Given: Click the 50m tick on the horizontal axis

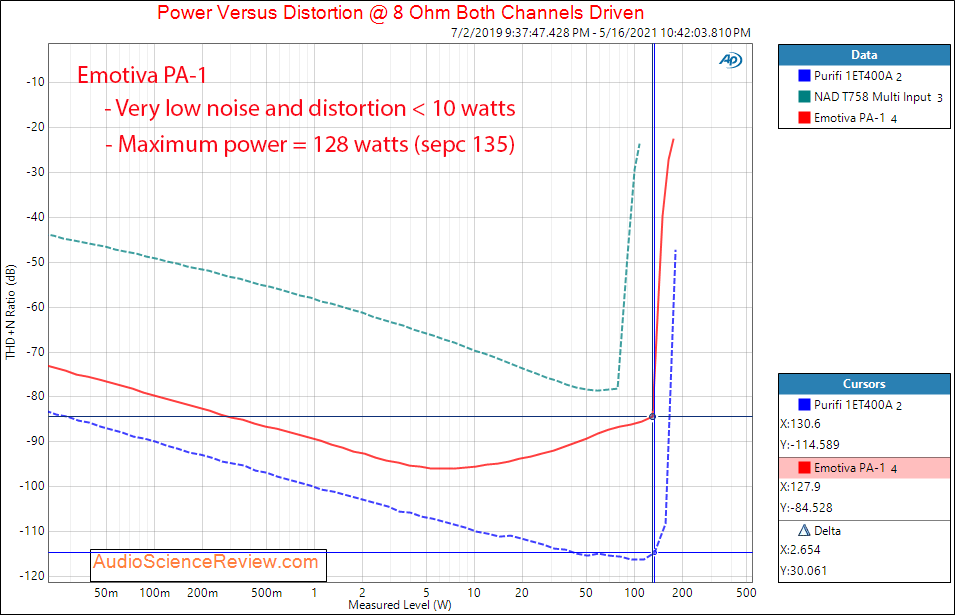Looking at the screenshot, I should [x=106, y=592].
